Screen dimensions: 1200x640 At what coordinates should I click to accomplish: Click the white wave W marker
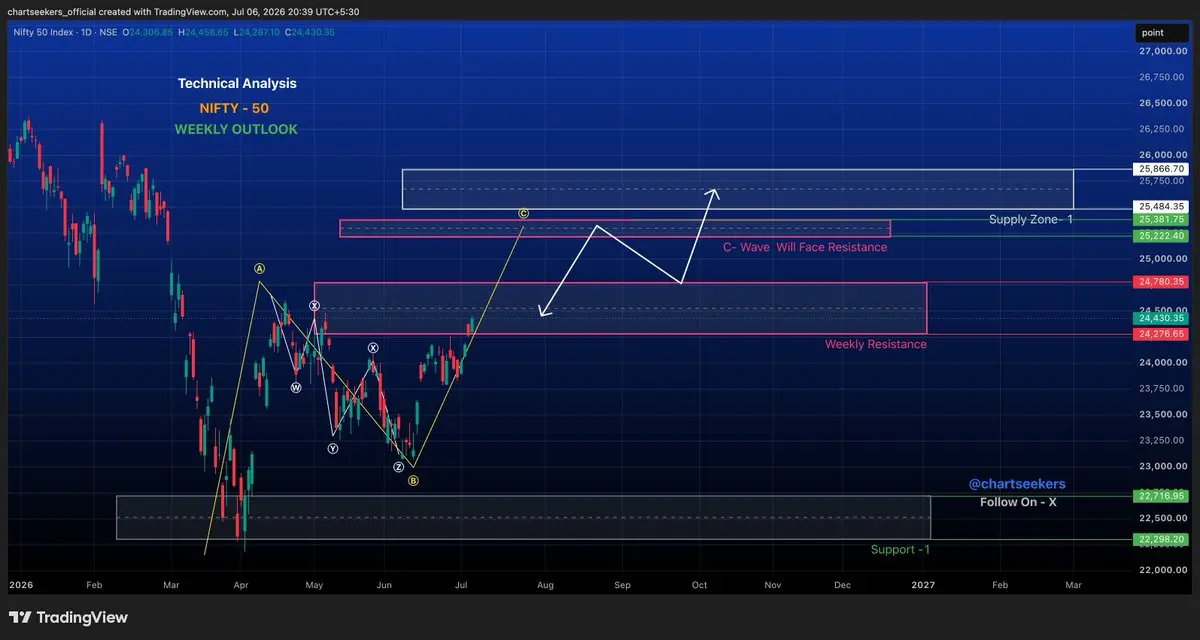coord(296,387)
